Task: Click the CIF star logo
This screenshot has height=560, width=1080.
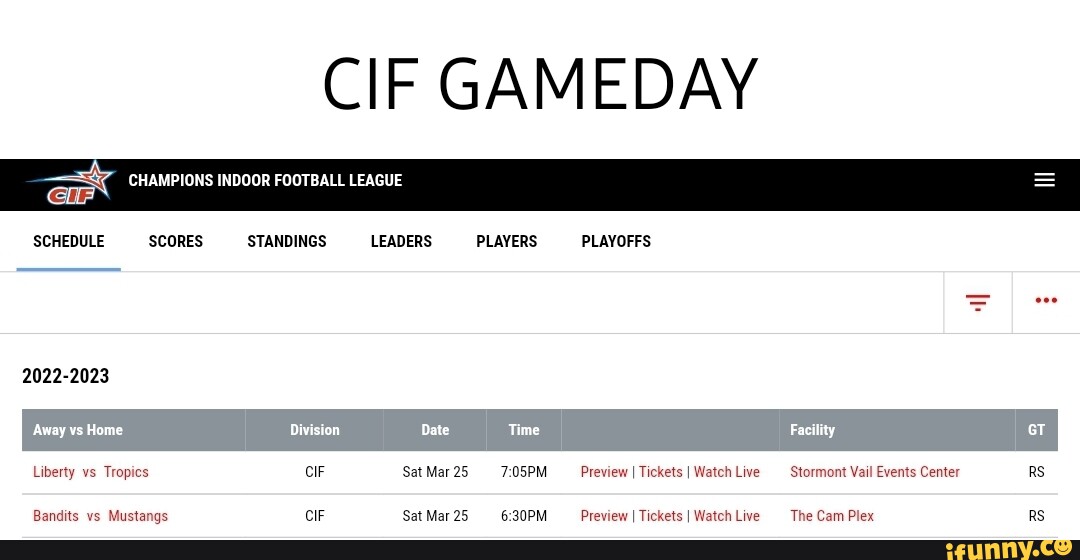Action: click(x=72, y=183)
